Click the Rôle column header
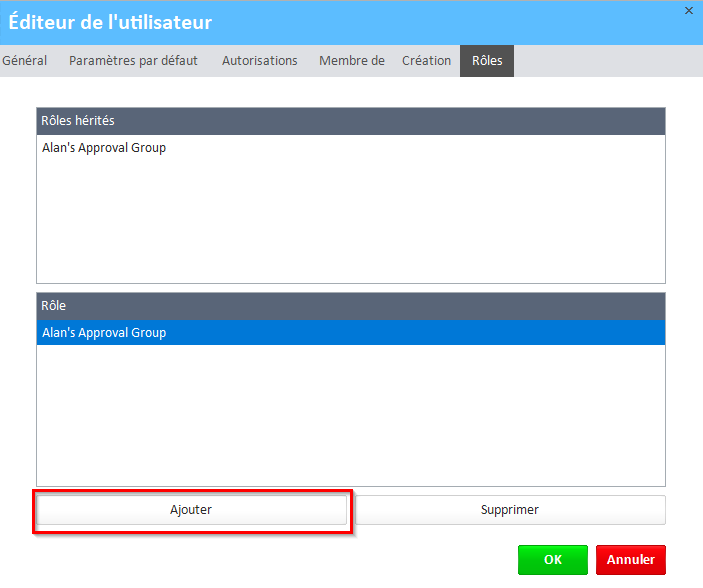The height and width of the screenshot is (588, 703). 350,306
